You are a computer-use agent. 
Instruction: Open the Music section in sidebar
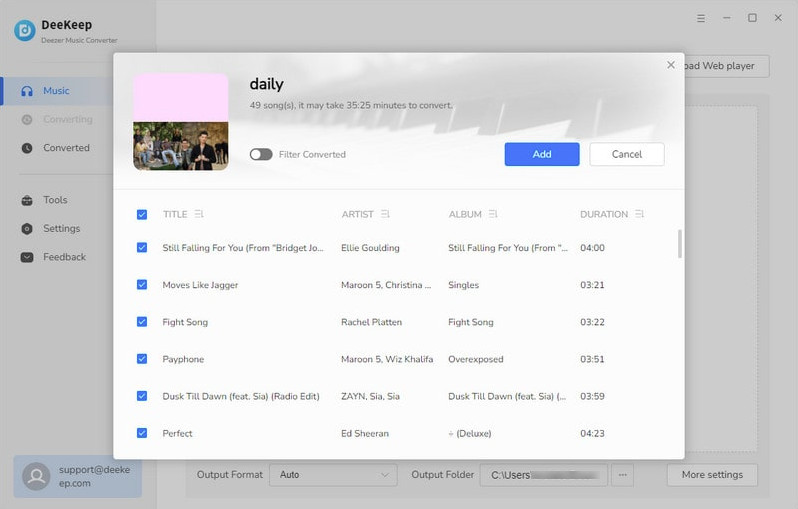pos(57,91)
